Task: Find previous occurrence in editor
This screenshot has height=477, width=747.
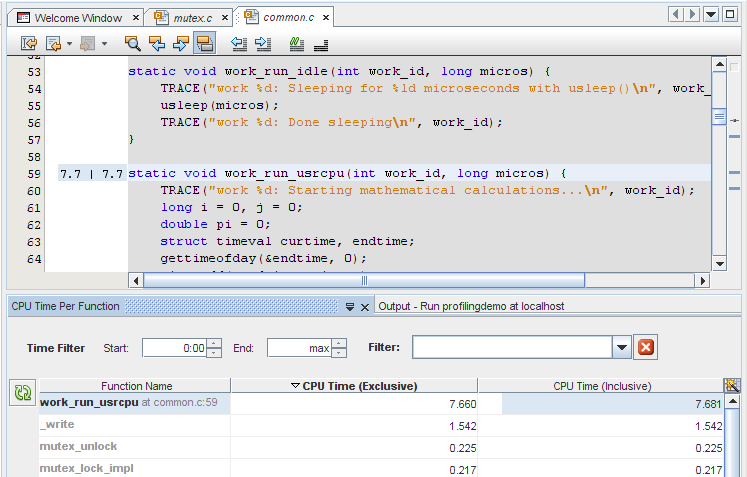Action: [x=156, y=43]
